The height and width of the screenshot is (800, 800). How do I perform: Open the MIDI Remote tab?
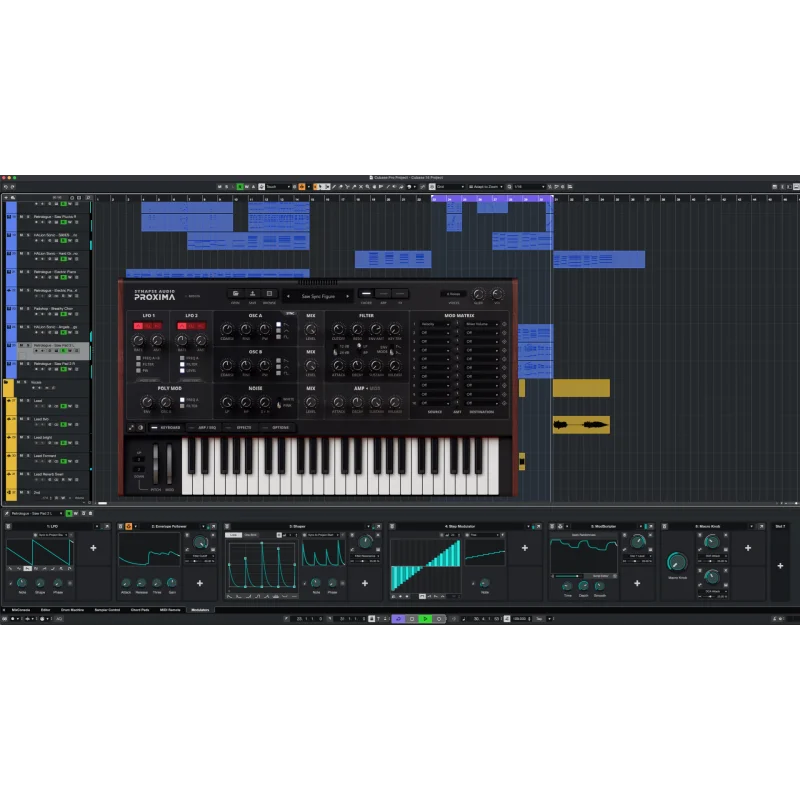[x=170, y=610]
